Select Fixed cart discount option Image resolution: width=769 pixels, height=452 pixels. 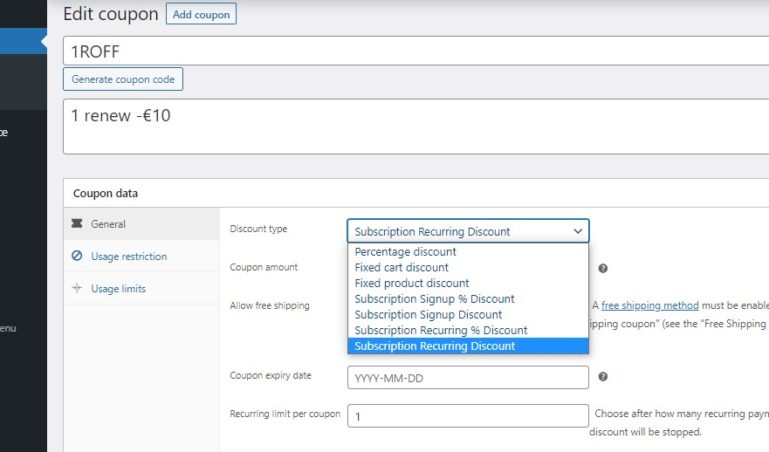tap(468, 267)
